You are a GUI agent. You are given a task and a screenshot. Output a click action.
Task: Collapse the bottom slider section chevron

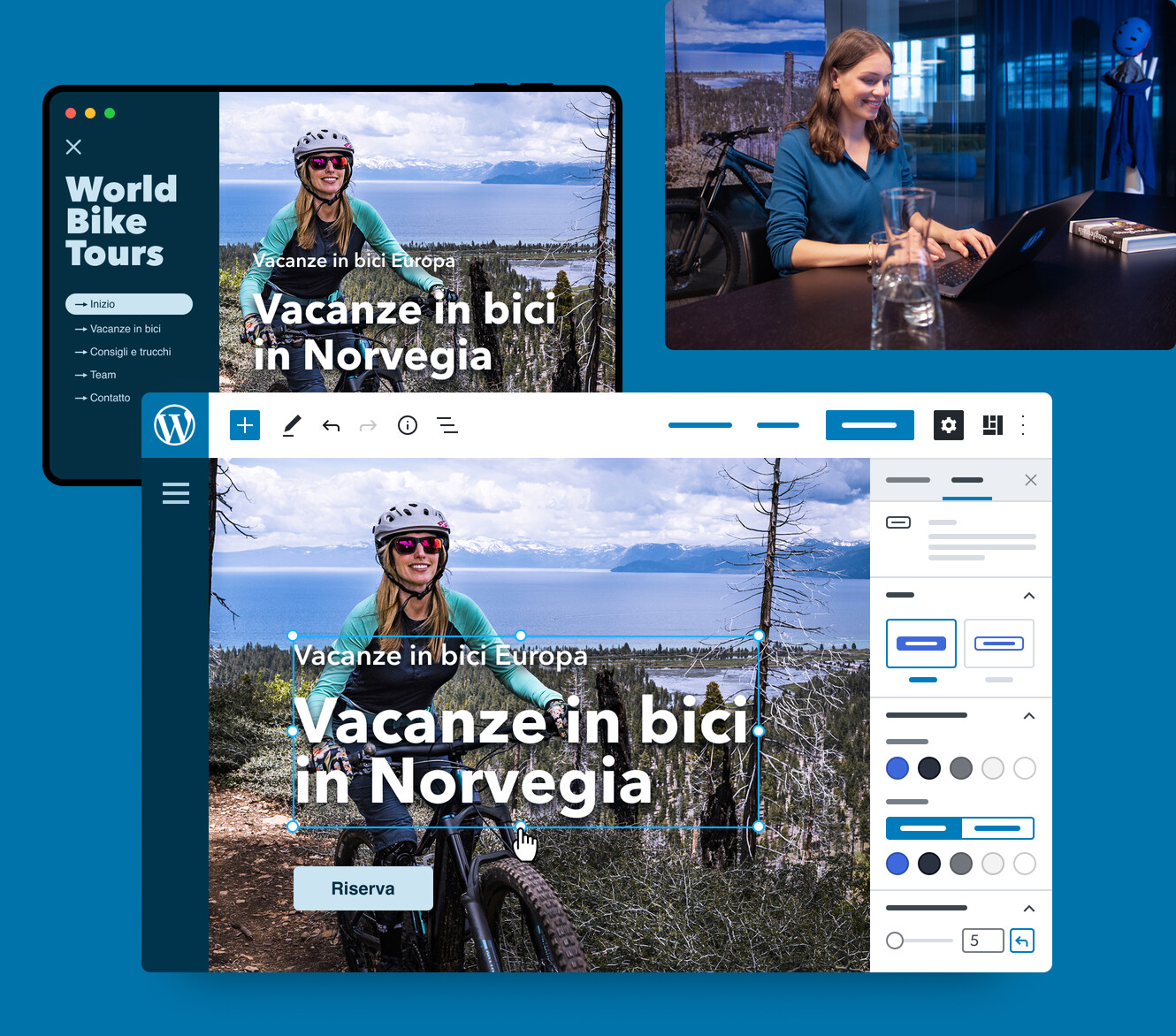pos(1029,909)
